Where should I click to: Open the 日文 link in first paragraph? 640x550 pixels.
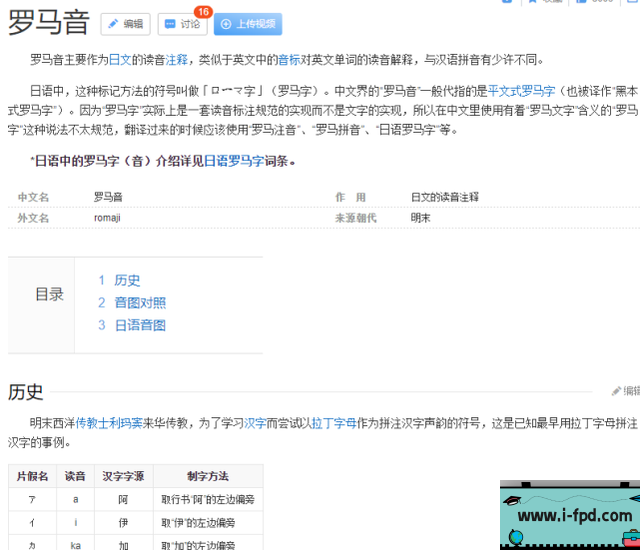[120, 60]
